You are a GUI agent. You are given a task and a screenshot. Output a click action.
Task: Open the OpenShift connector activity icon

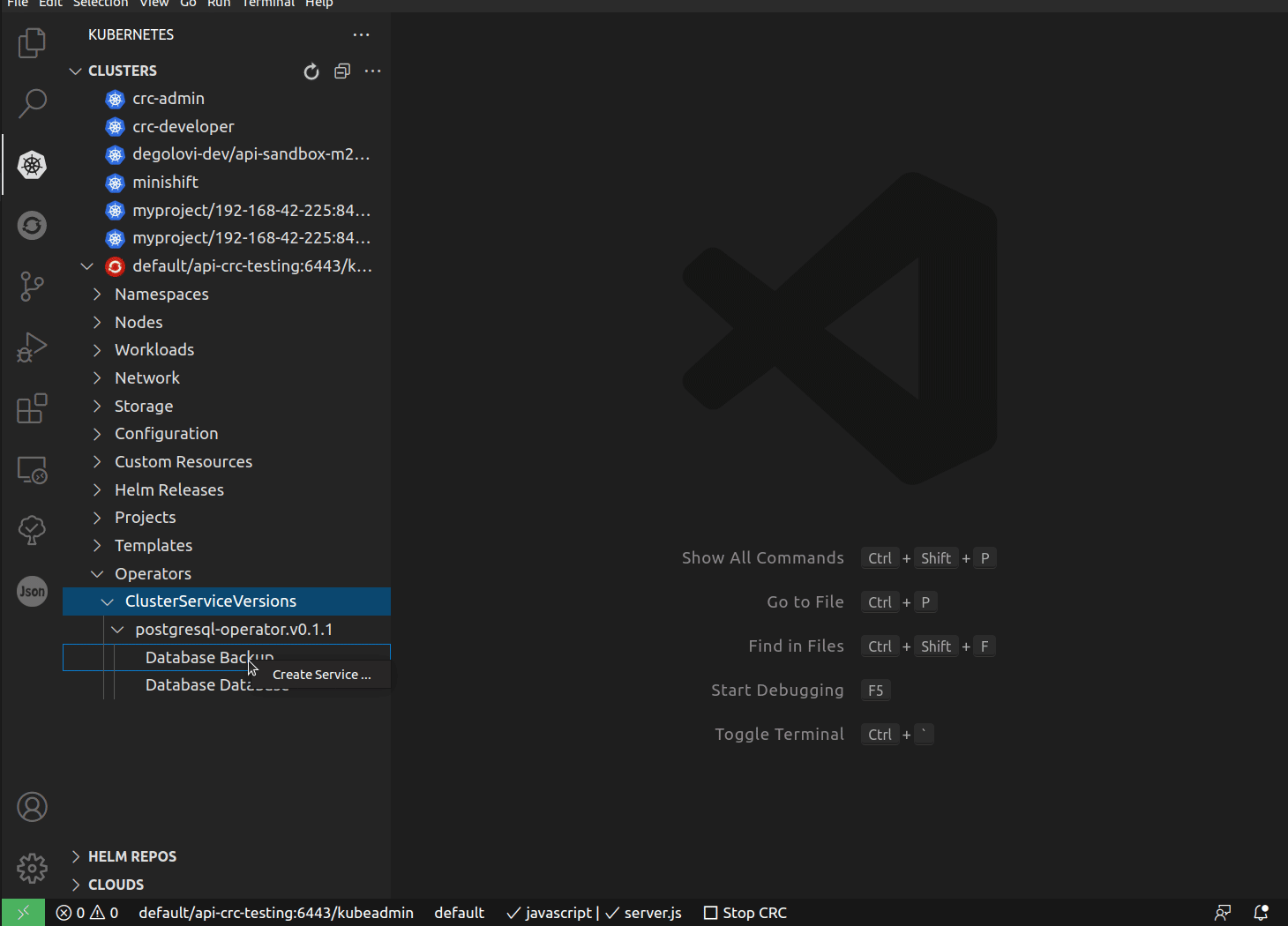pyautogui.click(x=32, y=226)
